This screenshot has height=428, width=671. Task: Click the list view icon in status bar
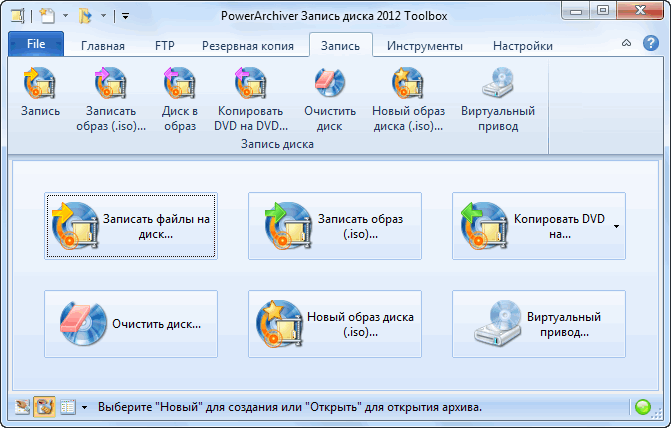68,407
